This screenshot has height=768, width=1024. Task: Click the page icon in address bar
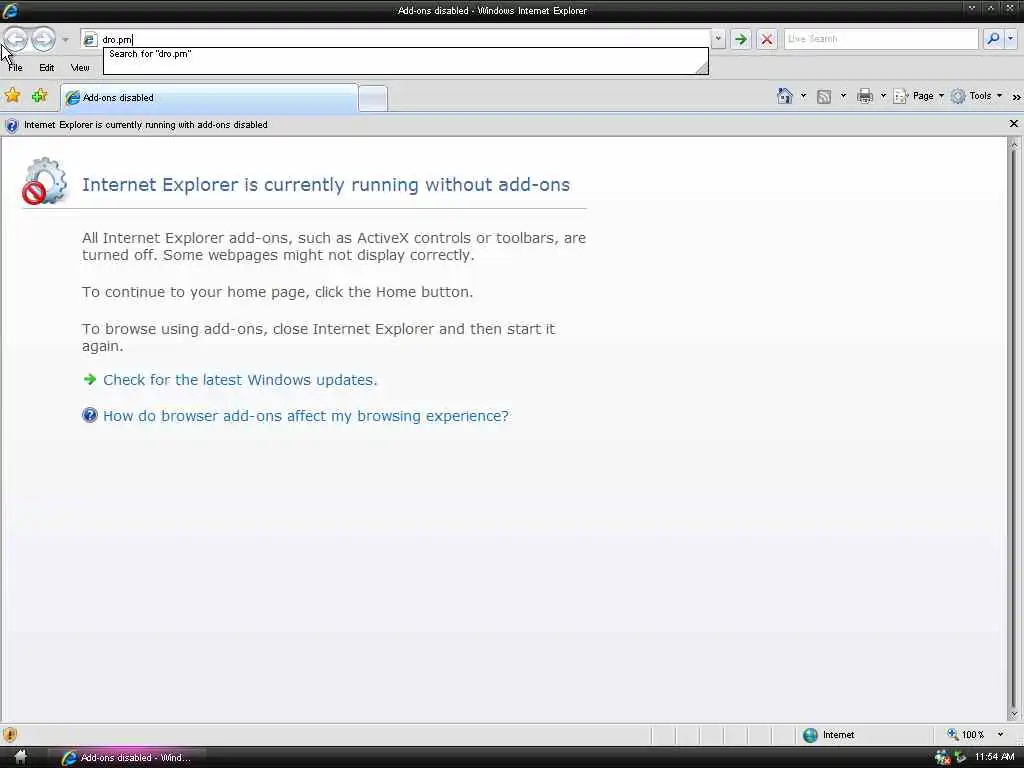[x=90, y=39]
